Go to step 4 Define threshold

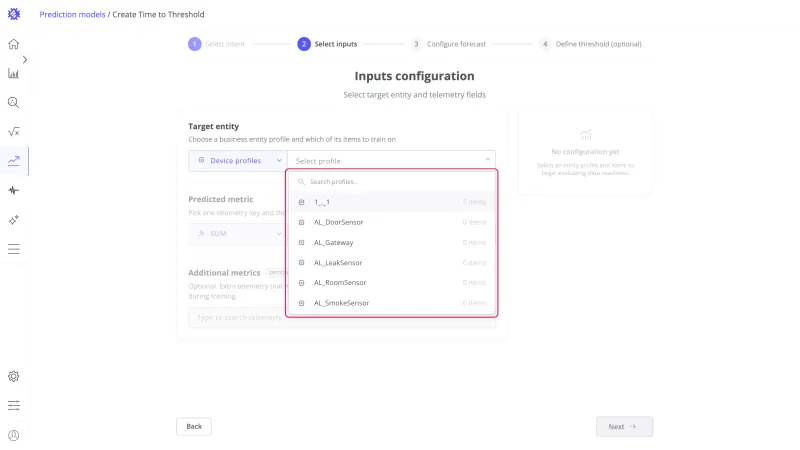[x=590, y=44]
